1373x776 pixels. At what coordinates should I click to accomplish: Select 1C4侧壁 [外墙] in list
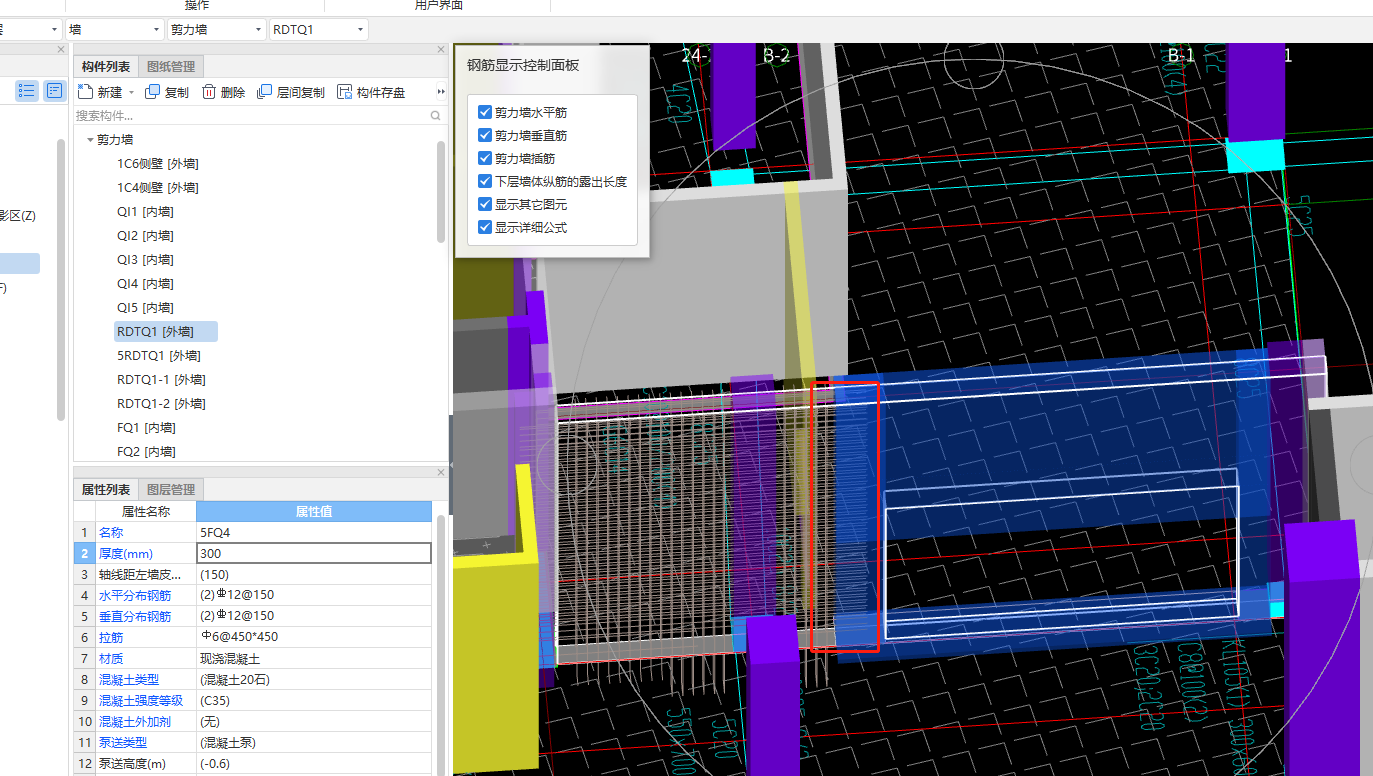(x=158, y=188)
